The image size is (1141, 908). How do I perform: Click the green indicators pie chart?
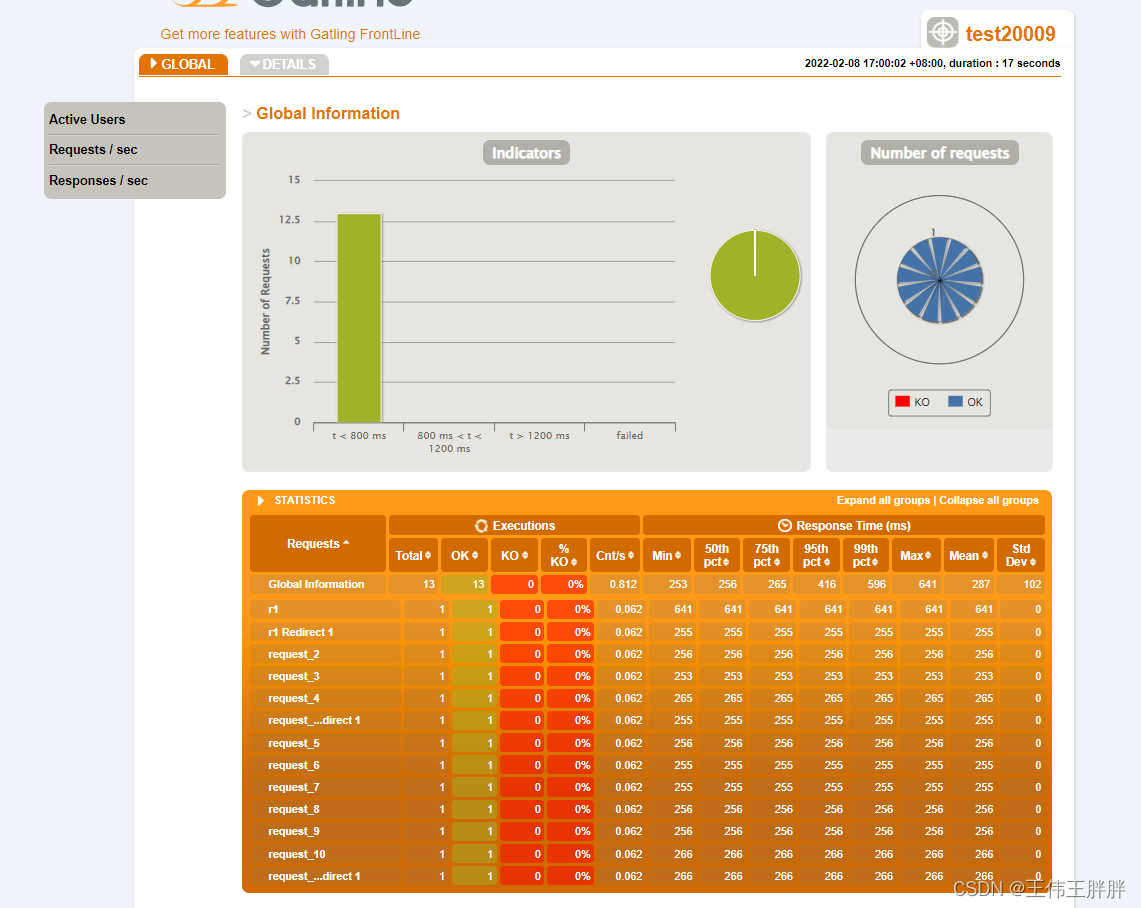click(755, 276)
